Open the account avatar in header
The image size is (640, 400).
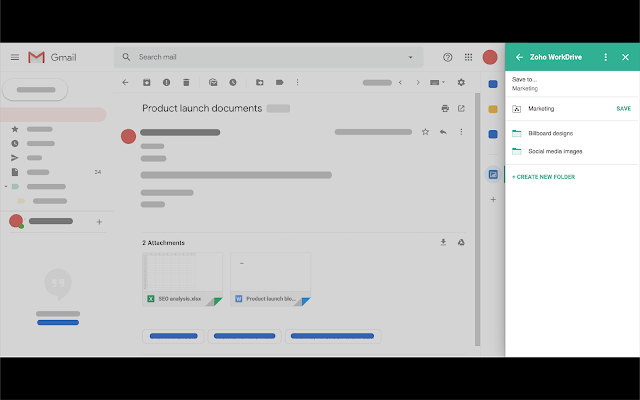point(490,57)
